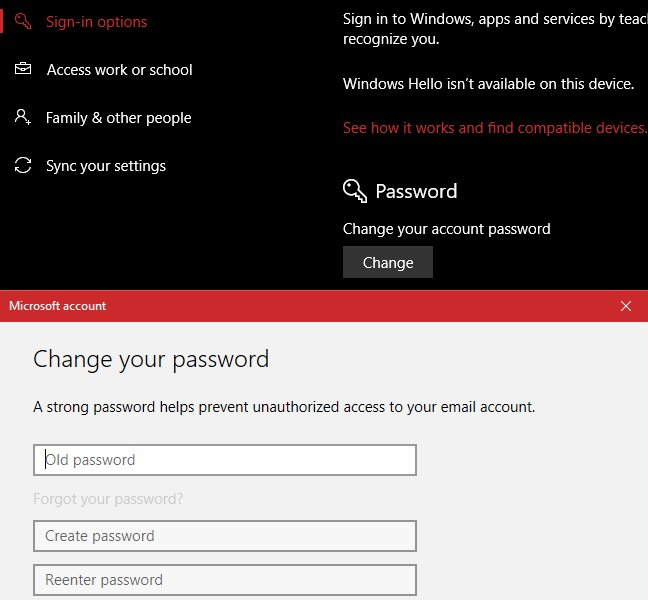Open the Sign-in options page label
648x600 pixels.
pos(96,22)
